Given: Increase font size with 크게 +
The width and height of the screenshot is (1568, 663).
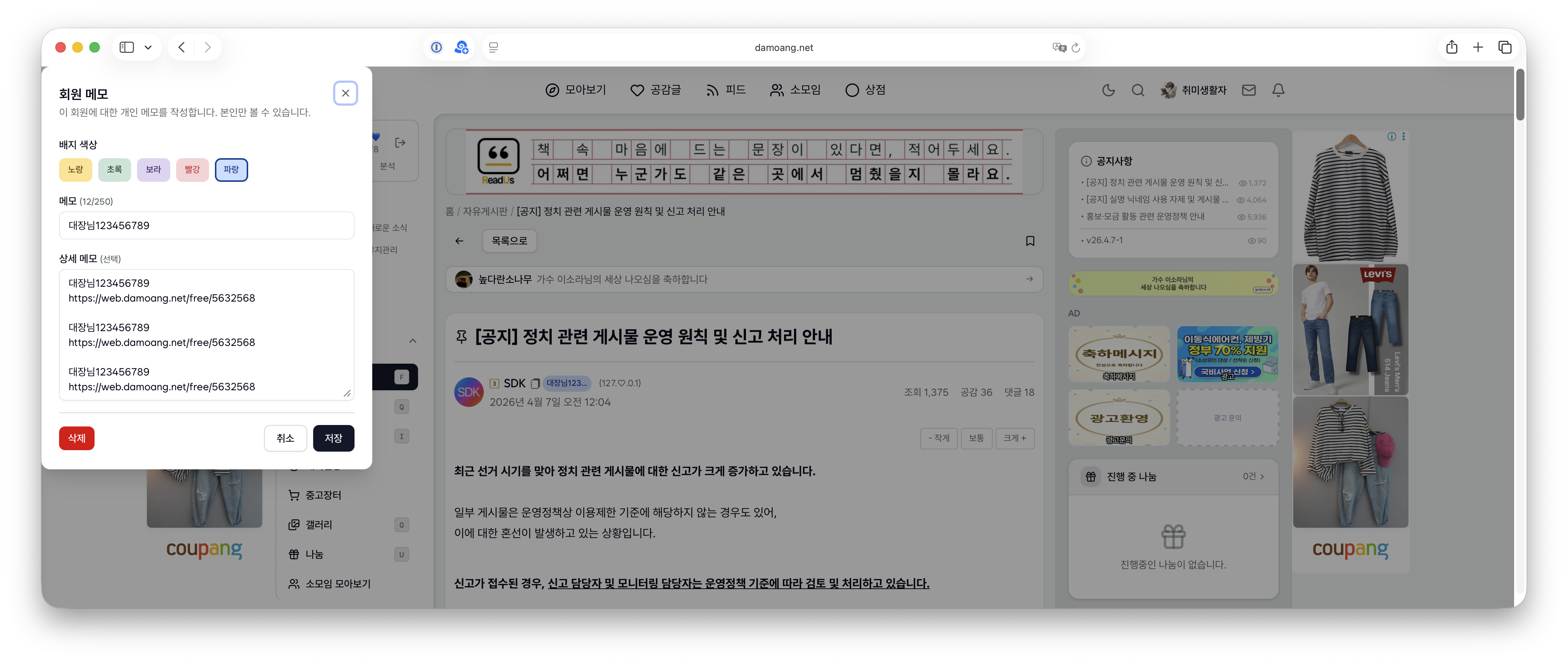Looking at the screenshot, I should click(x=1014, y=438).
